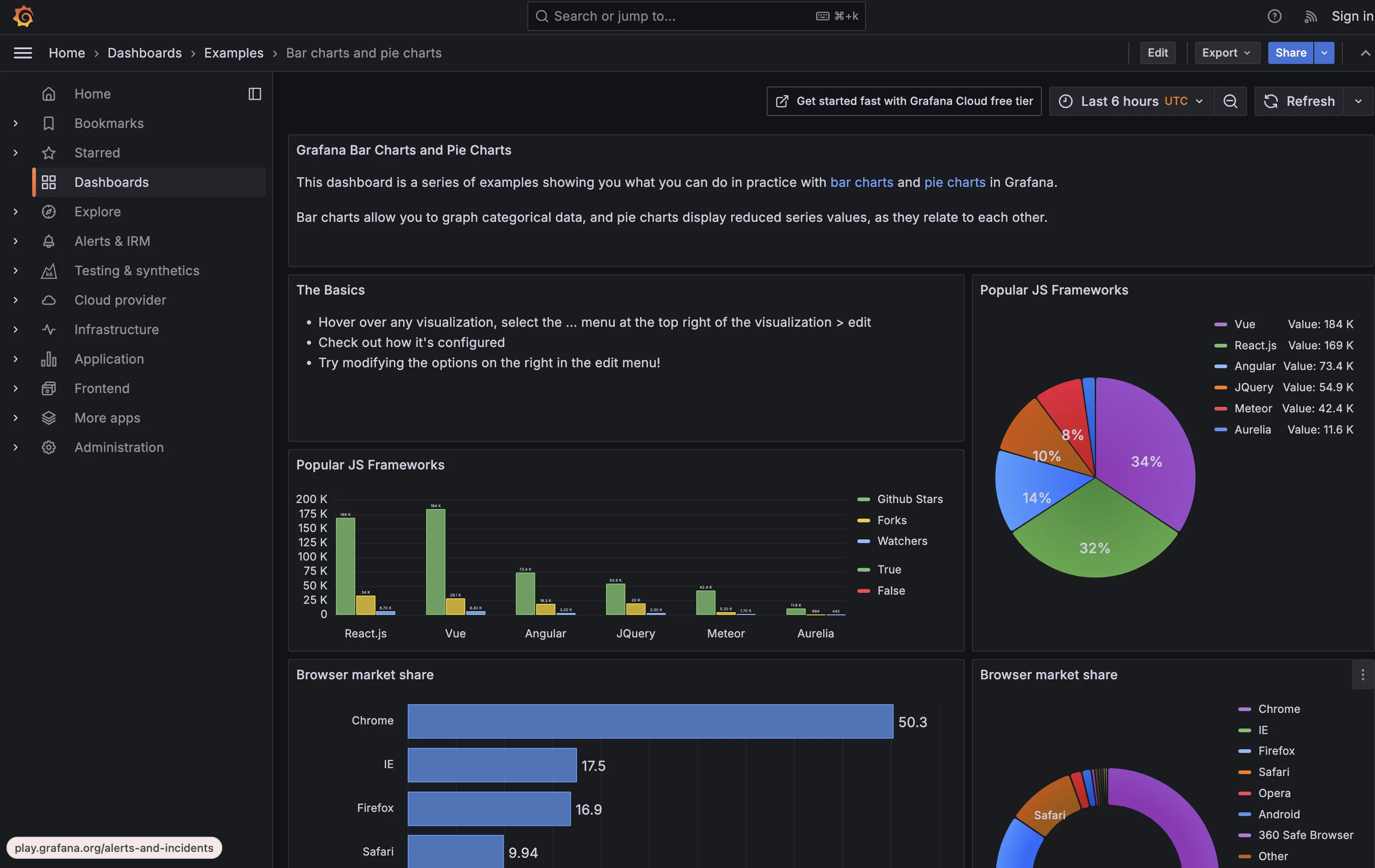
Task: Click the Alerts & IRM bell icon
Action: click(x=48, y=241)
